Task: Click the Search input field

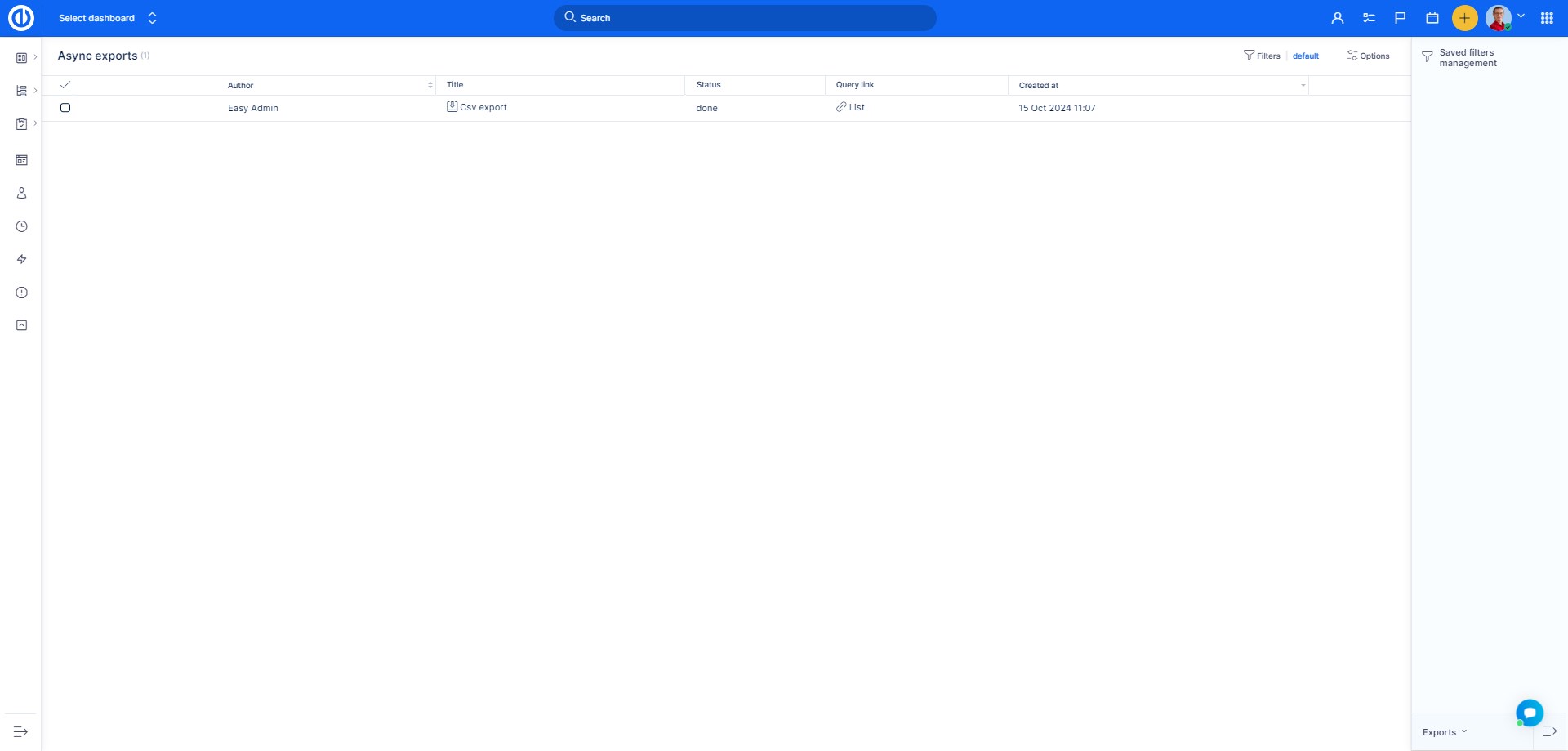Action: coord(745,18)
